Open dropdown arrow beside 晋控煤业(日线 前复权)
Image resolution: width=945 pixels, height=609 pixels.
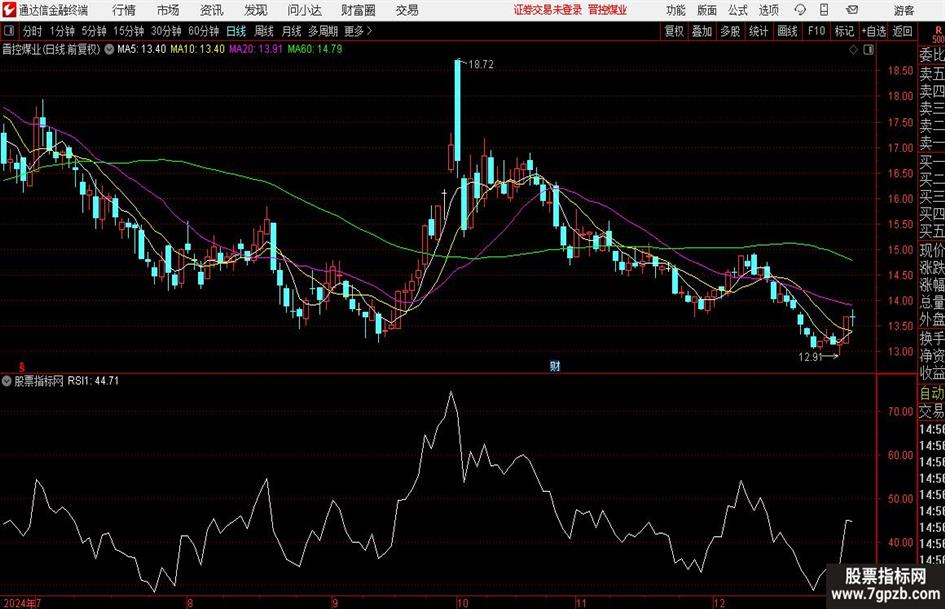[x=109, y=49]
